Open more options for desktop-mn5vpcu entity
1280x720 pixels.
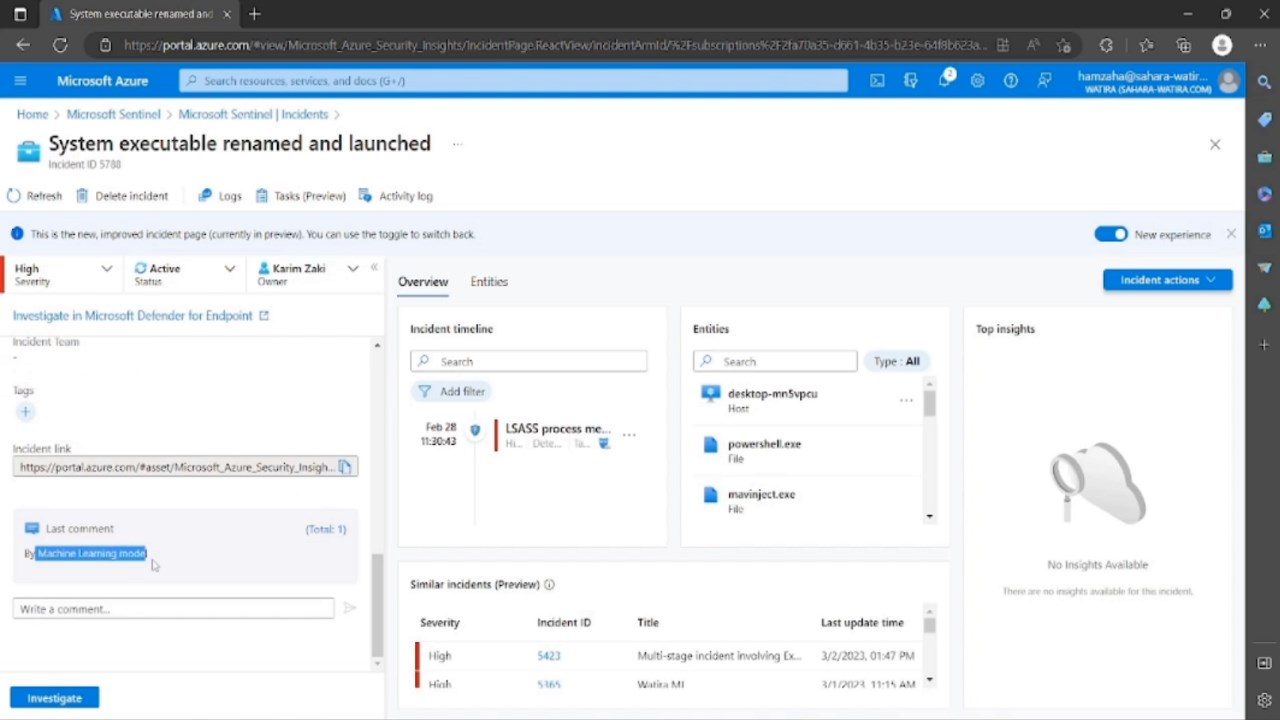tap(906, 400)
